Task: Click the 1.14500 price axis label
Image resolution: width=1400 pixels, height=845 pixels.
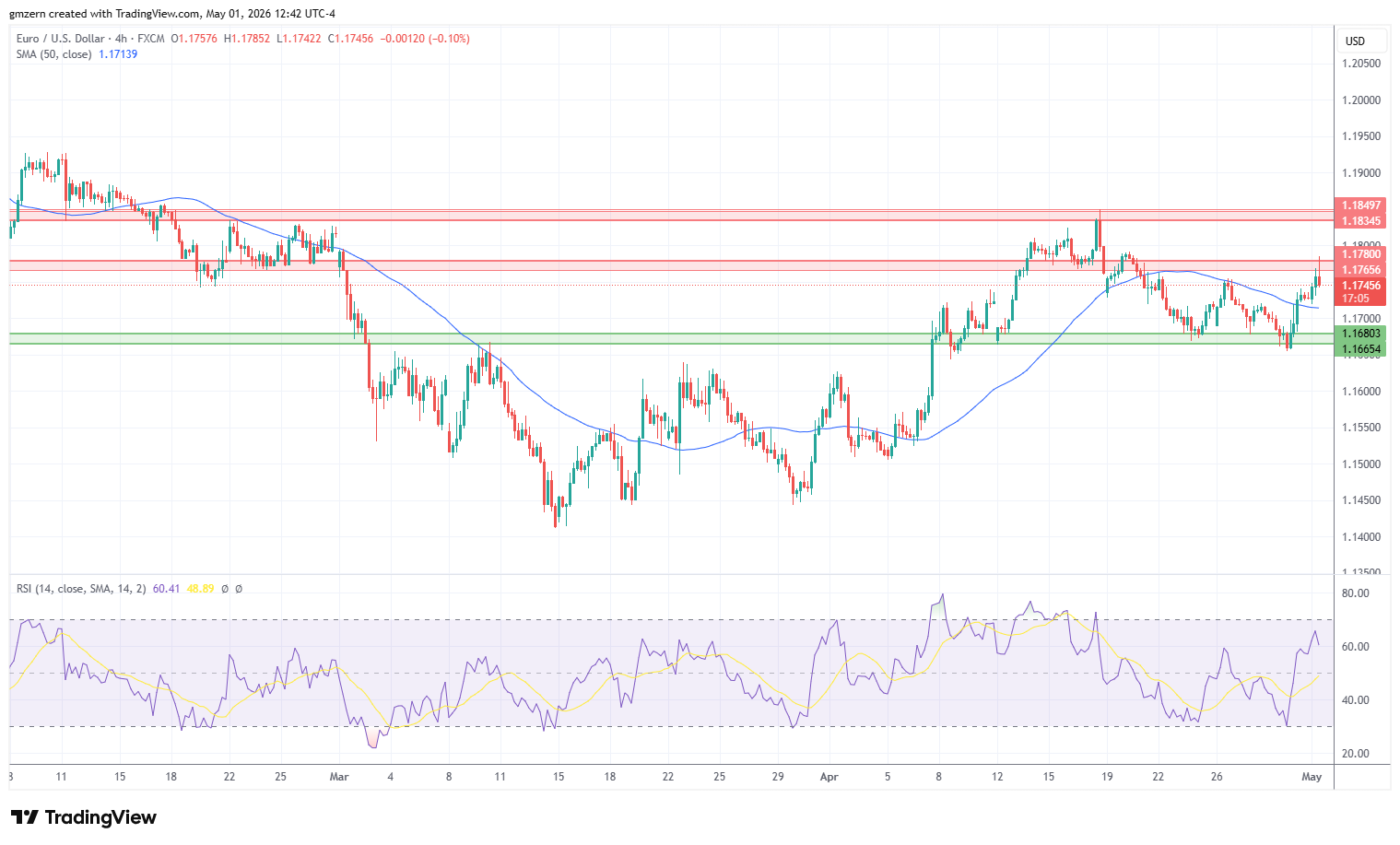Action: pos(1361,500)
